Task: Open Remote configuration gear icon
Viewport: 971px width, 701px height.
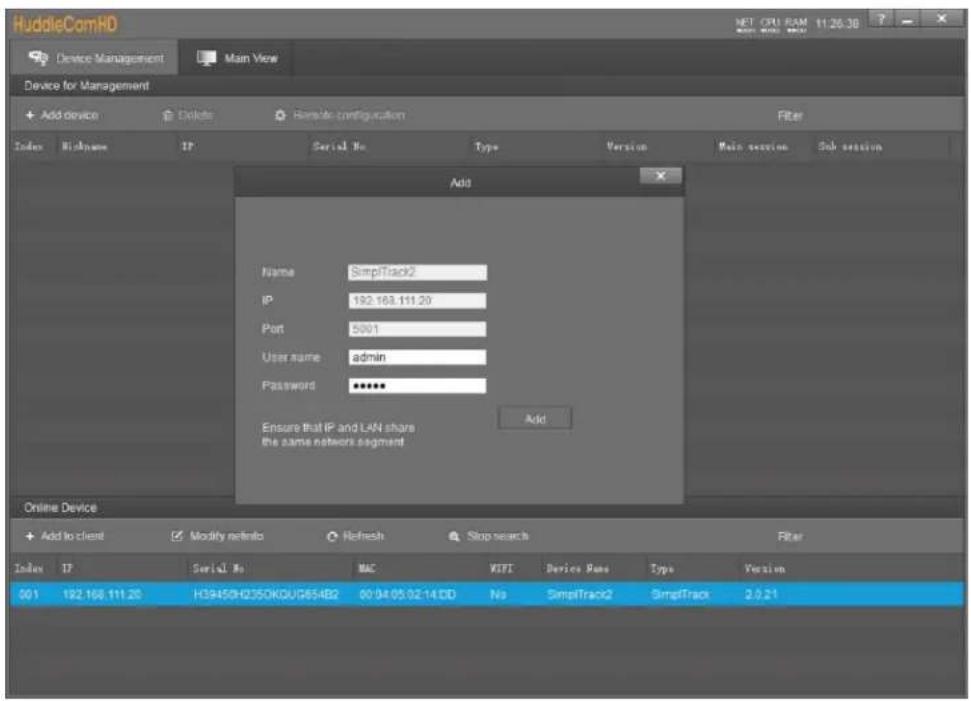Action: [x=281, y=115]
